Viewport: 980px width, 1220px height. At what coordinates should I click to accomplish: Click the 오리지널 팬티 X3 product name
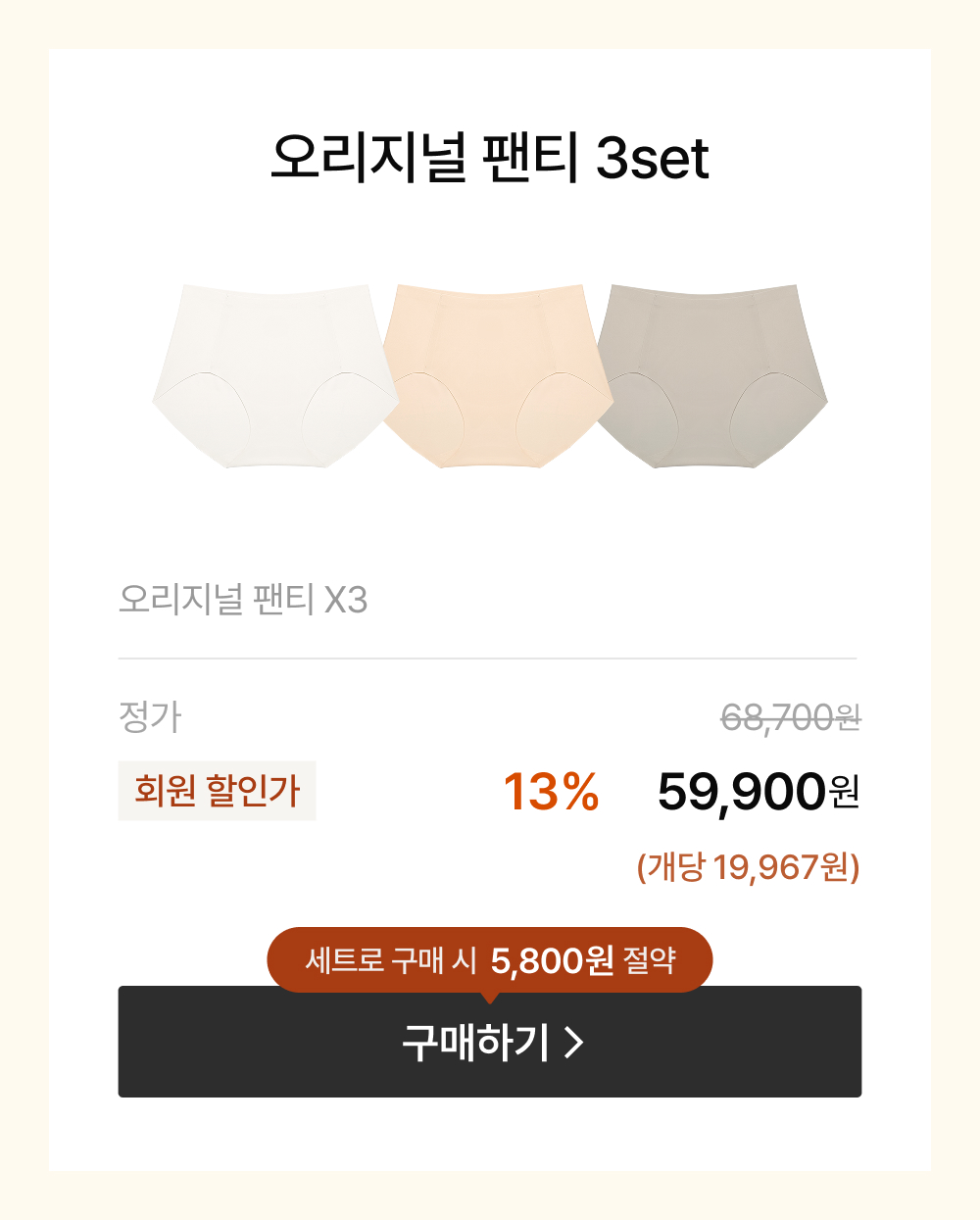pyautogui.click(x=242, y=599)
